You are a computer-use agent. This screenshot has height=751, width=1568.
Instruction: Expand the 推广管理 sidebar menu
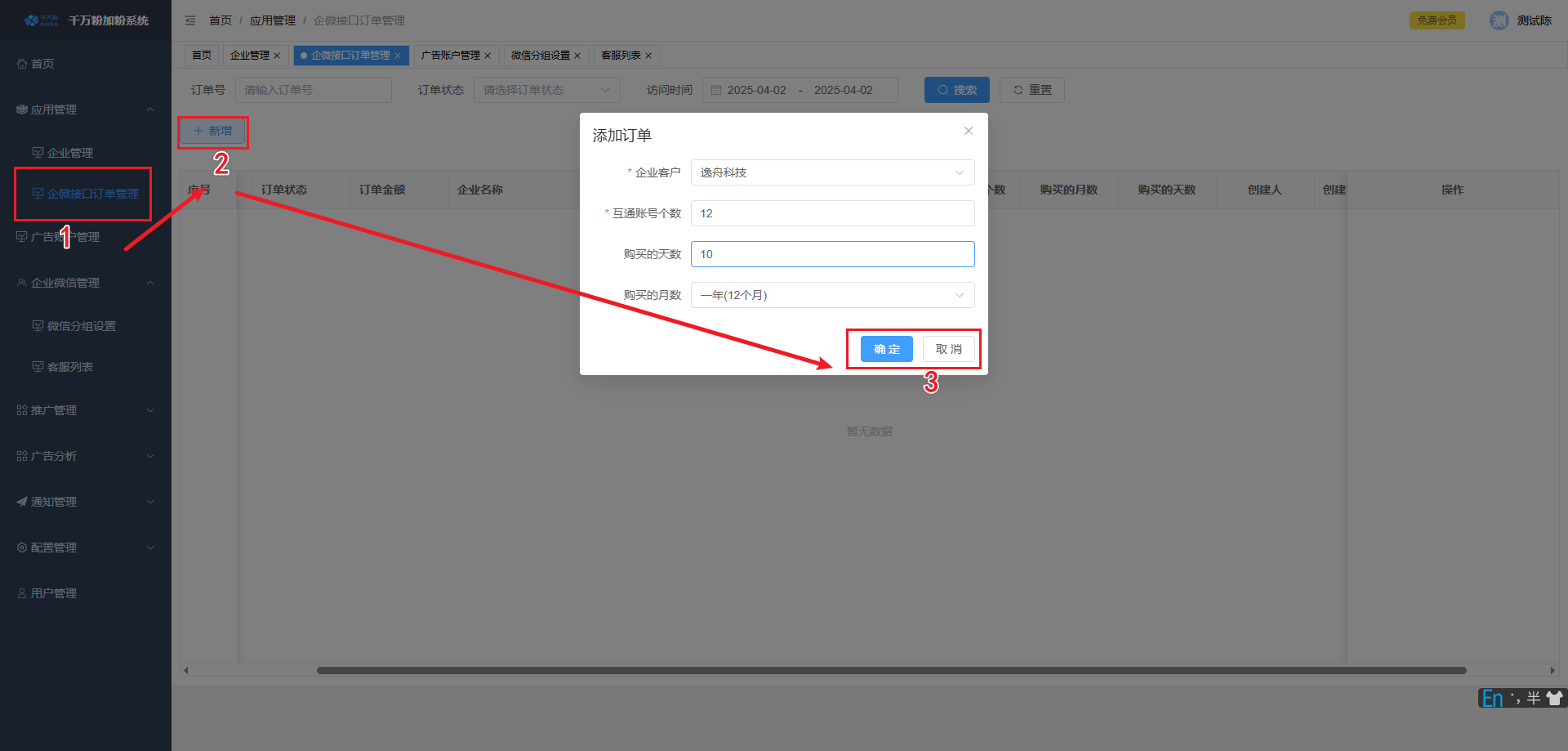85,410
